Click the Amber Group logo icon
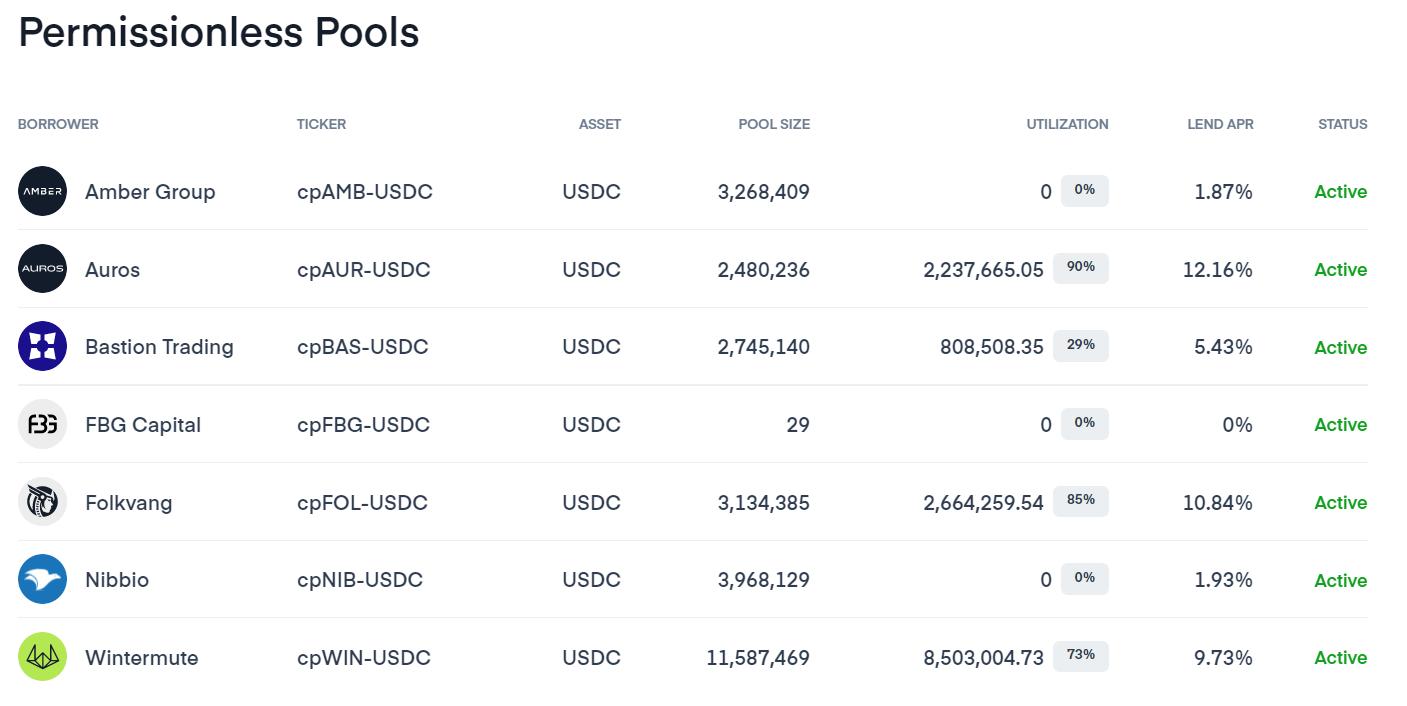Image resolution: width=1407 pixels, height=706 pixels. click(42, 191)
